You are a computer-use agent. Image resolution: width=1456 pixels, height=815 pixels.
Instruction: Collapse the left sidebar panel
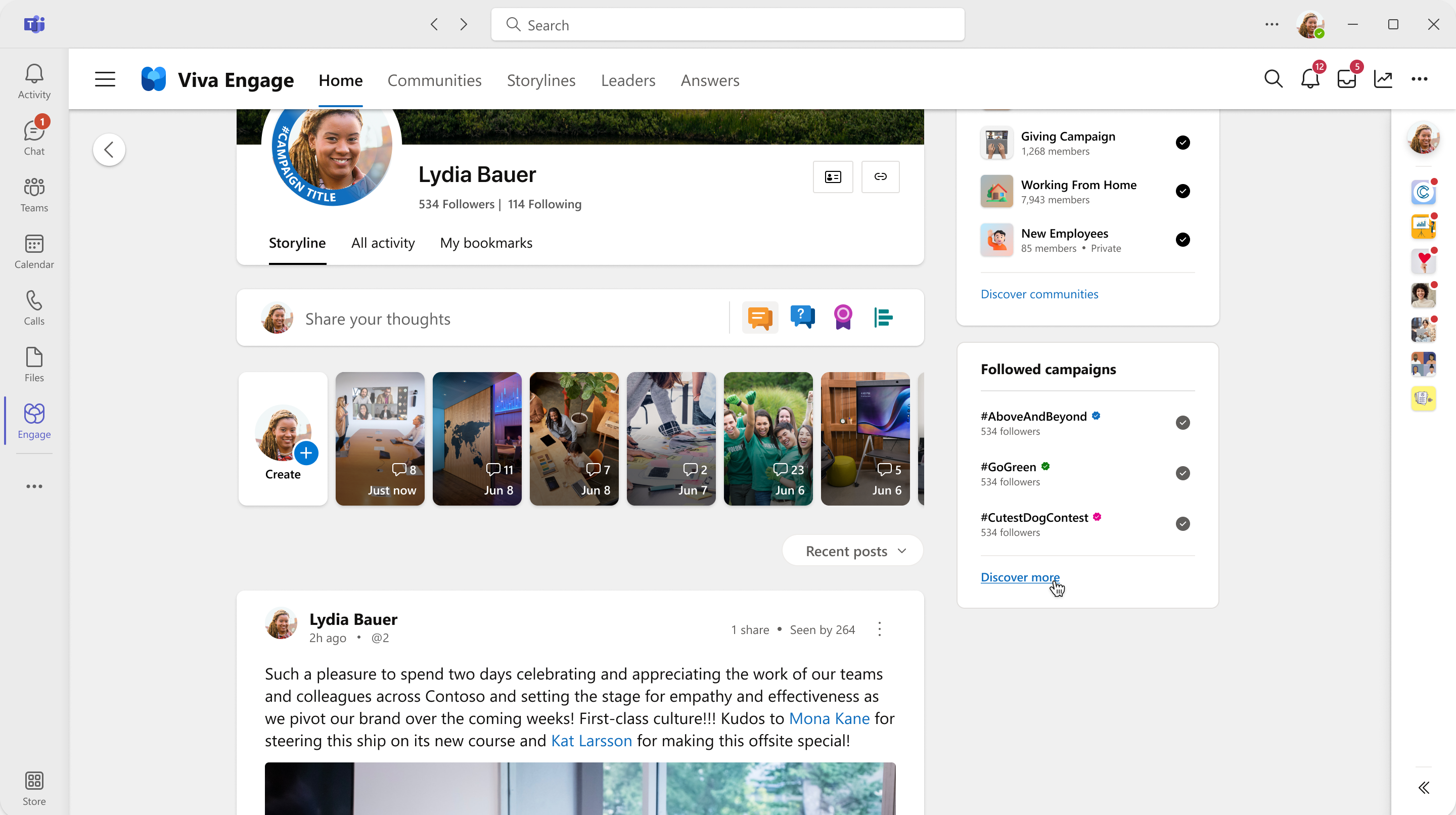coord(105,79)
